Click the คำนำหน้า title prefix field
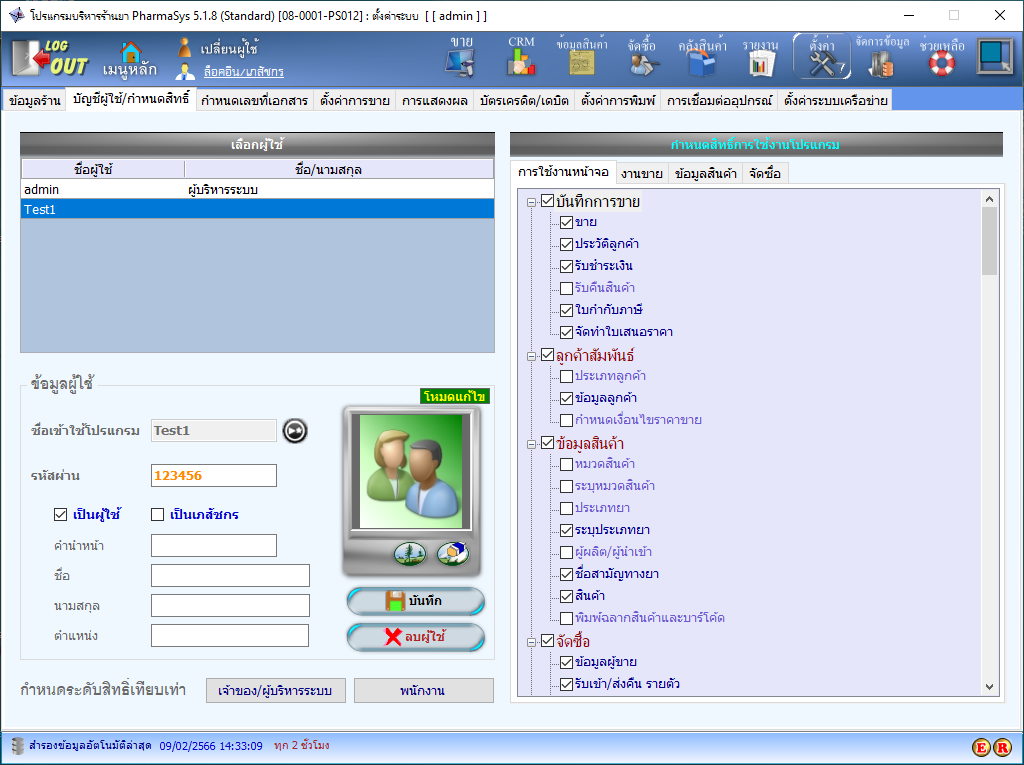1024x765 pixels. pos(214,545)
